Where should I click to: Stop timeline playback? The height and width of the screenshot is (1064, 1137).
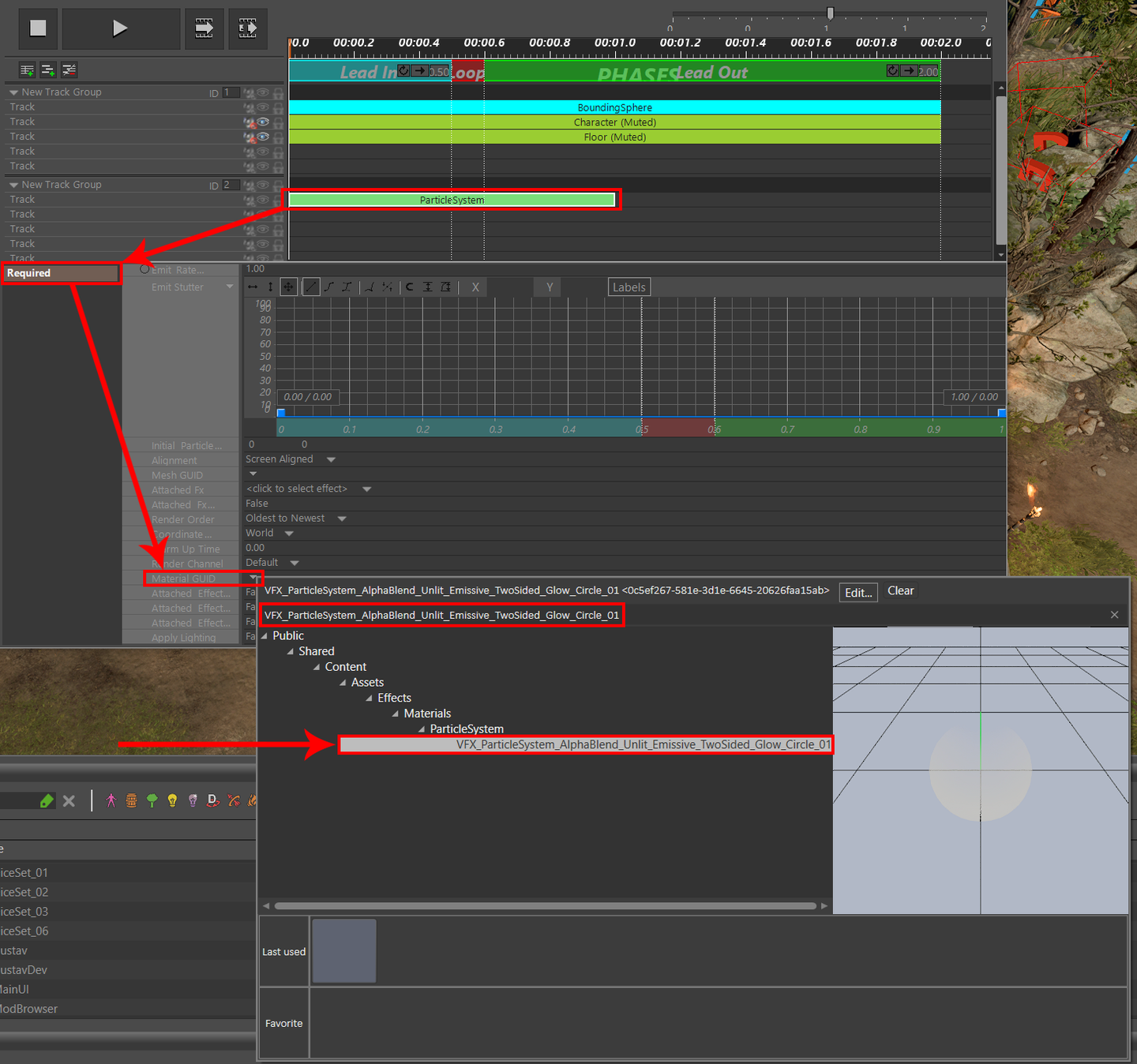click(38, 28)
